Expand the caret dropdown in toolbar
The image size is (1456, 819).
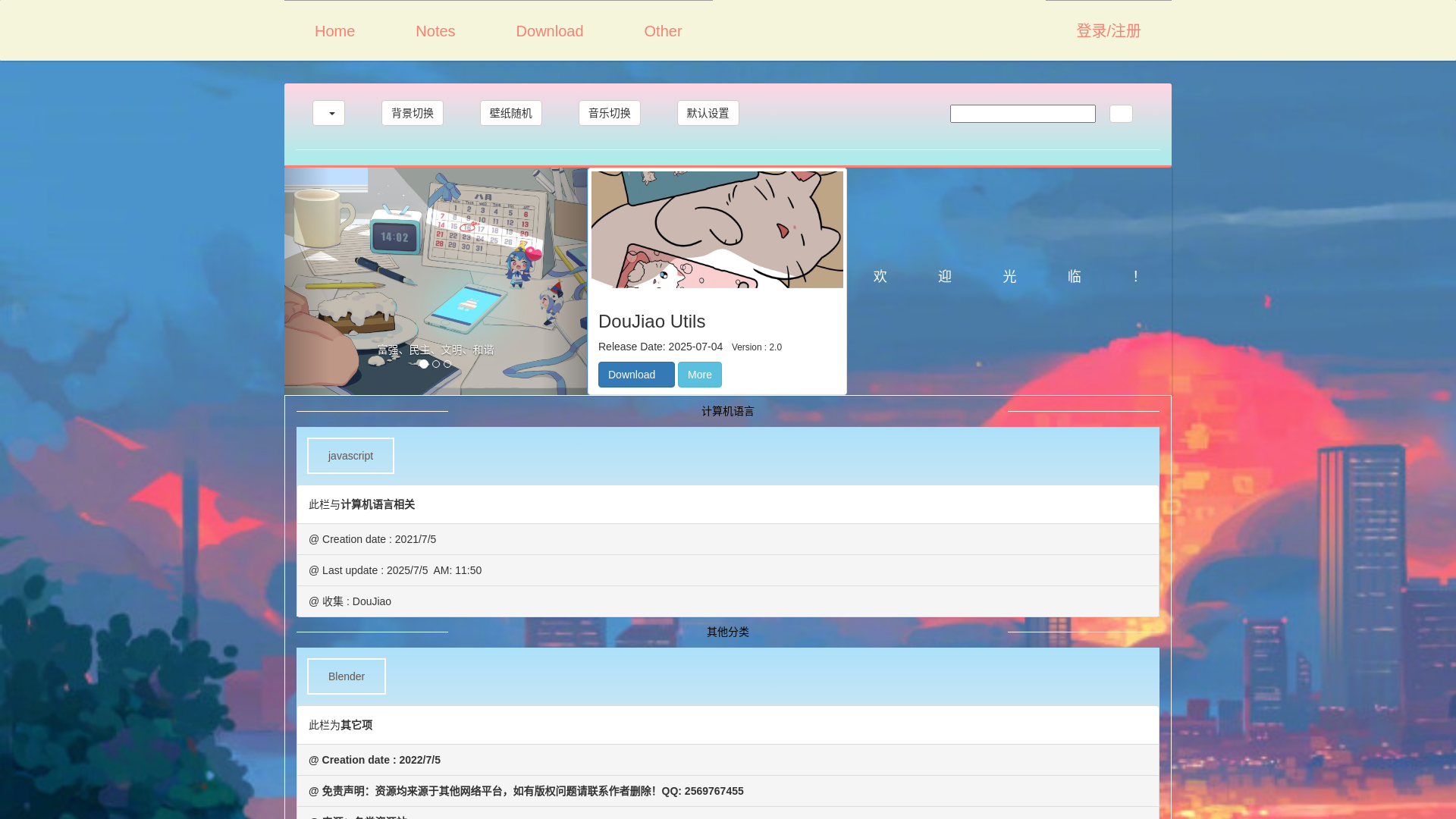(328, 113)
